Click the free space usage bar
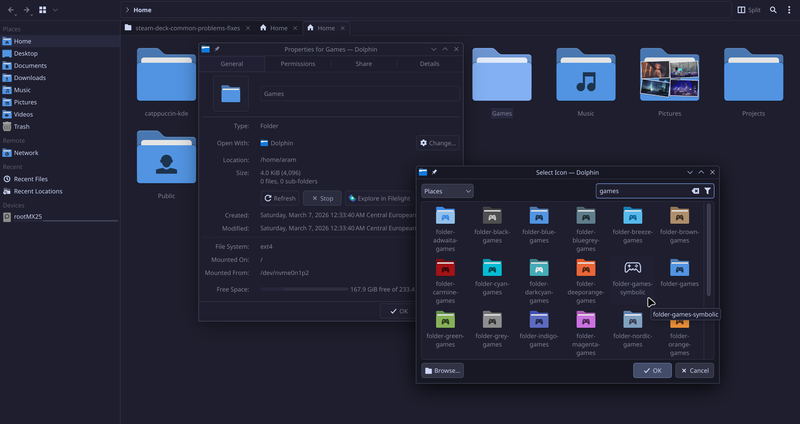 click(x=304, y=289)
